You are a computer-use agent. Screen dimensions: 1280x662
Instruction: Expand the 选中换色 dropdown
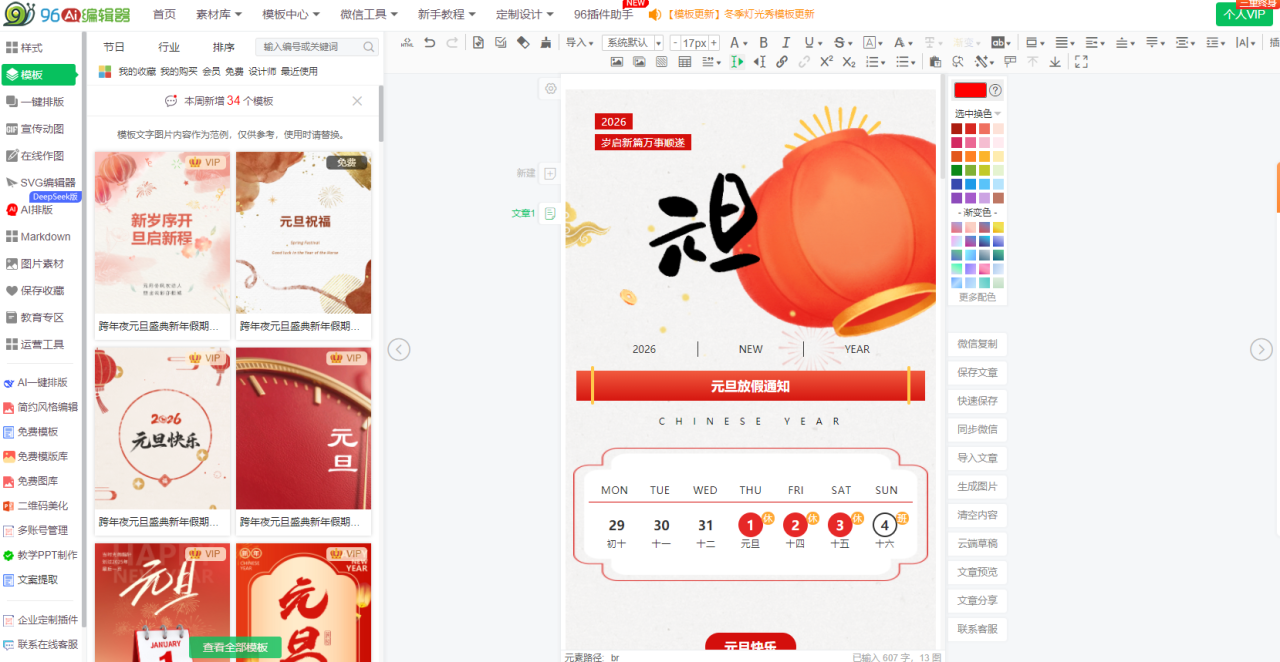coord(977,114)
